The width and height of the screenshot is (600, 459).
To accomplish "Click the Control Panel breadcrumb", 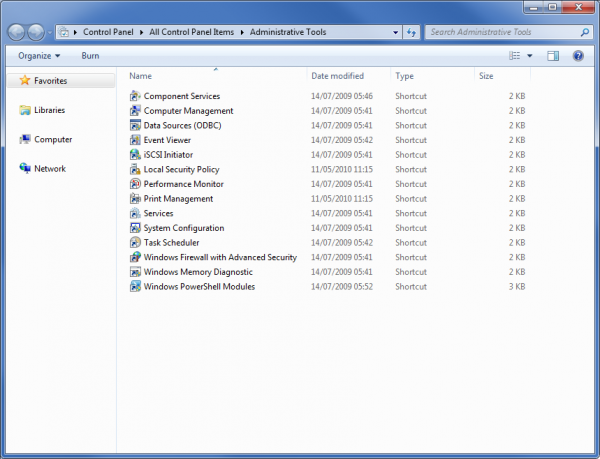I will pos(108,32).
